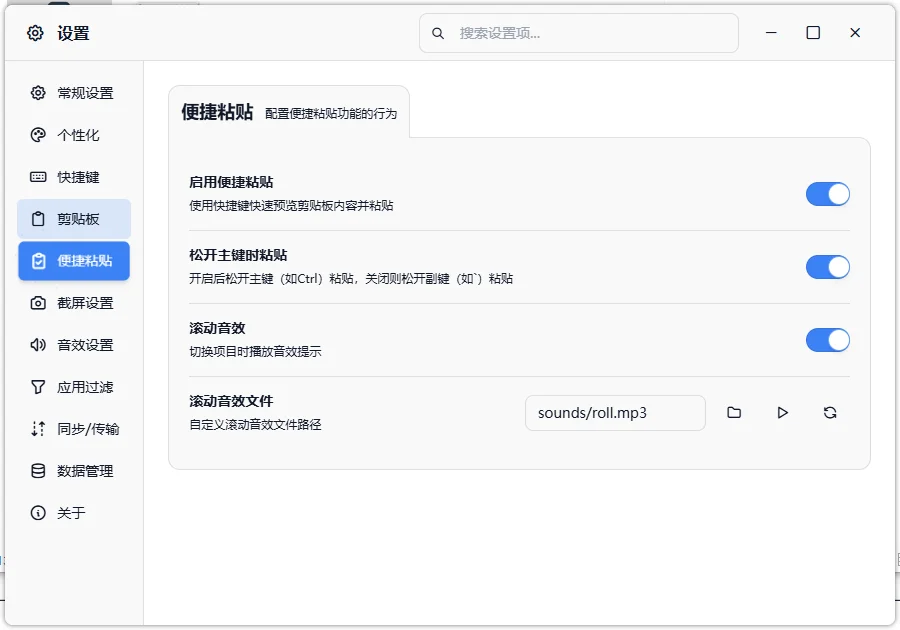The width and height of the screenshot is (900, 630).
Task: Click the gear icon next to 常规设置
Action: (38, 93)
